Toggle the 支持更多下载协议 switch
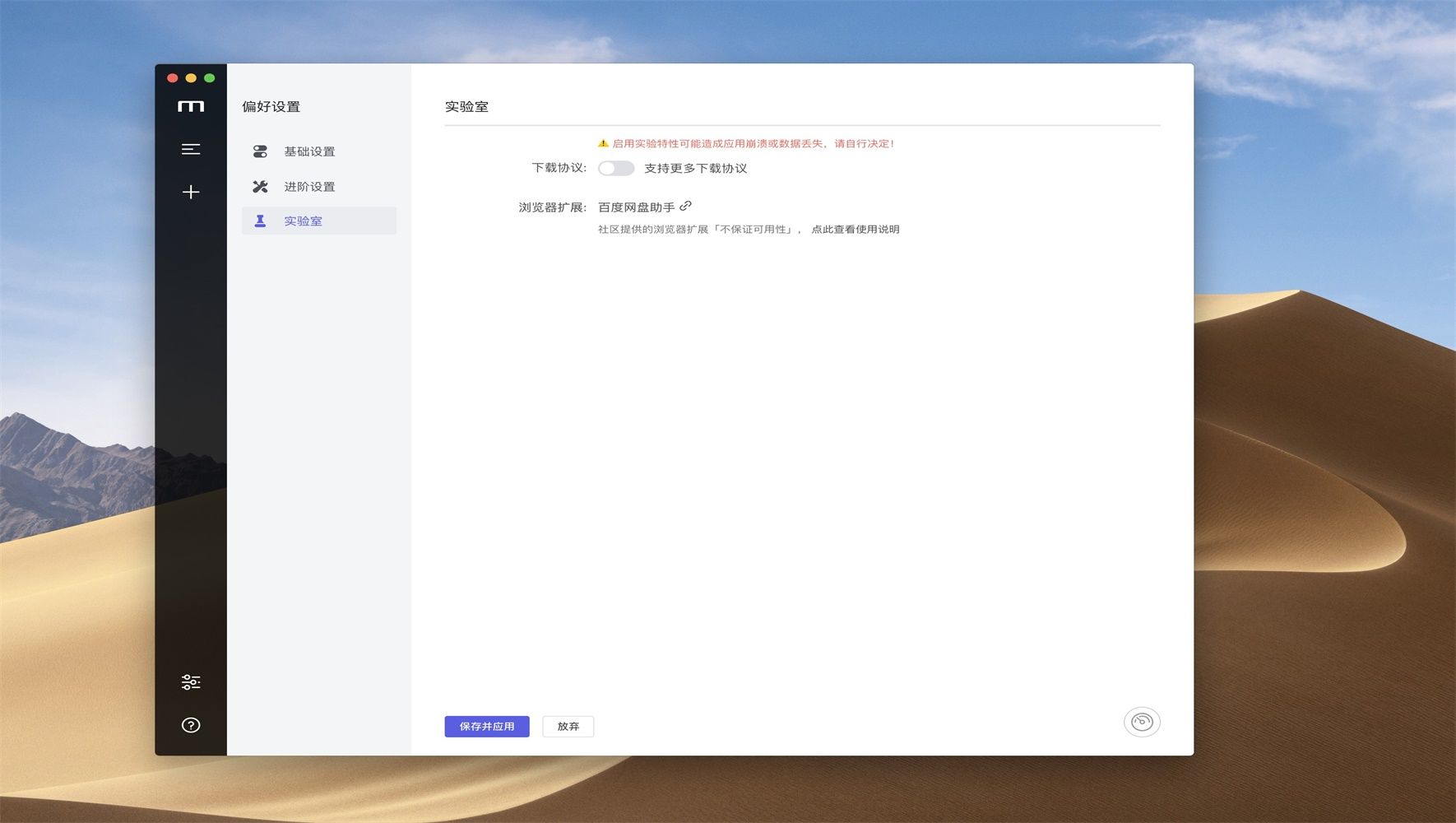 click(x=616, y=168)
